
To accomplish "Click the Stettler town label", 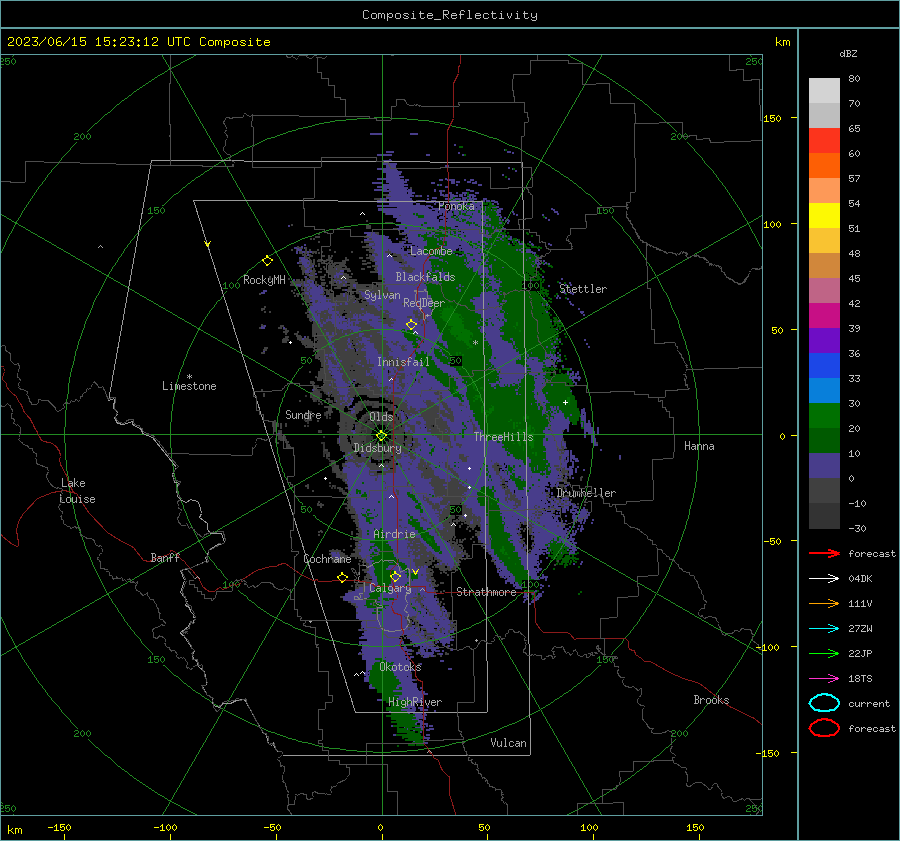I will (583, 289).
